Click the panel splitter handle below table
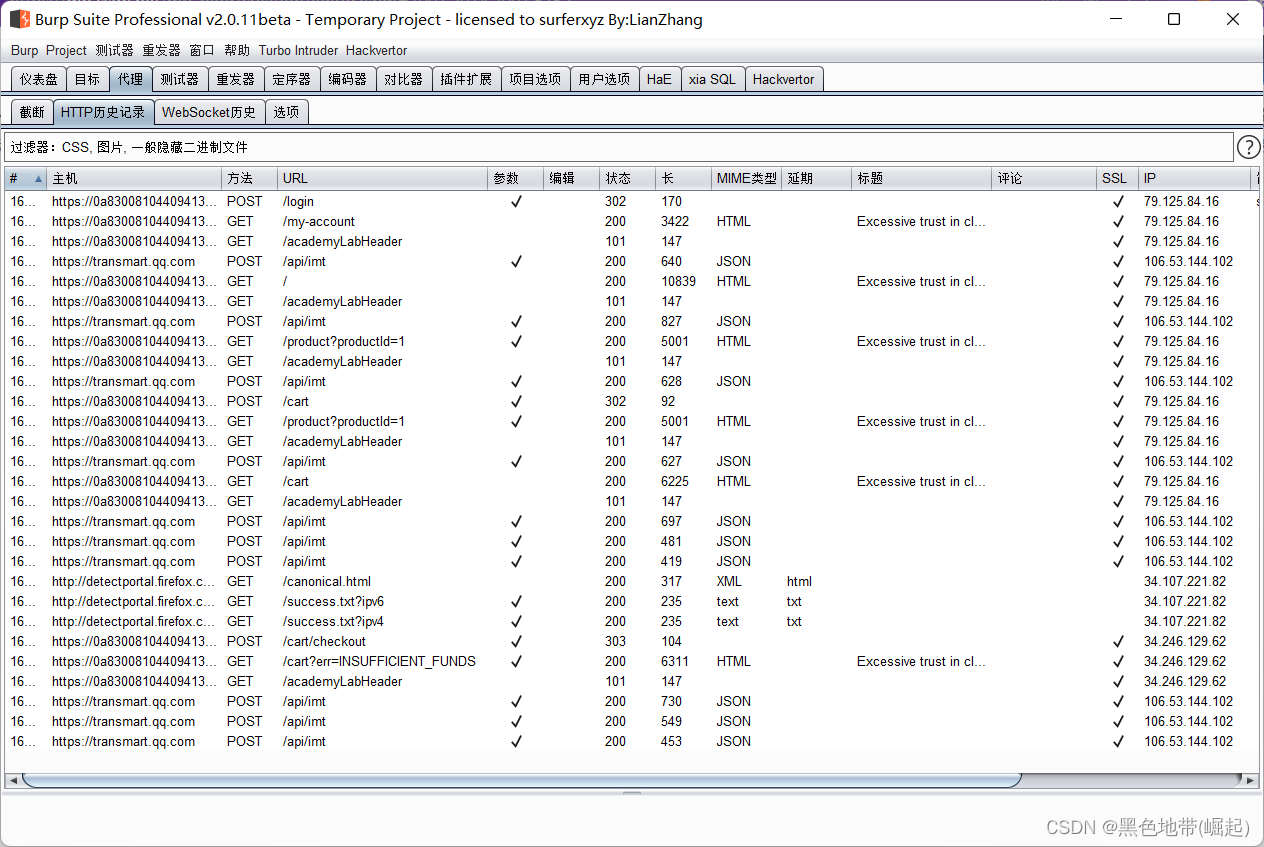 coord(631,793)
